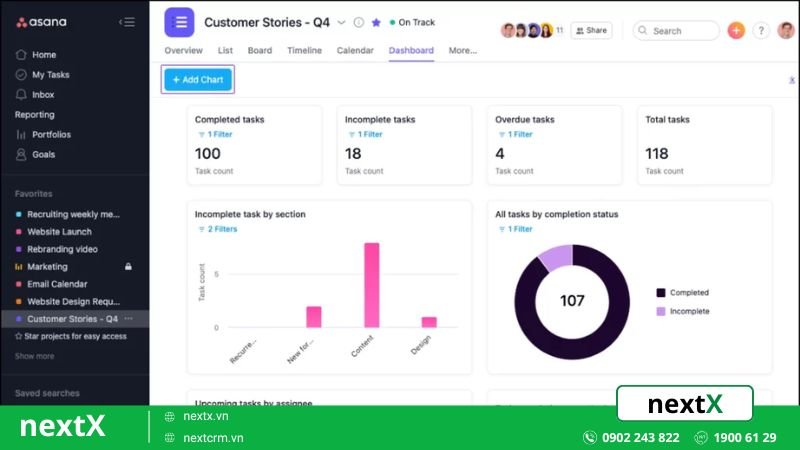
Task: Open the user profile avatar
Action: click(x=786, y=31)
